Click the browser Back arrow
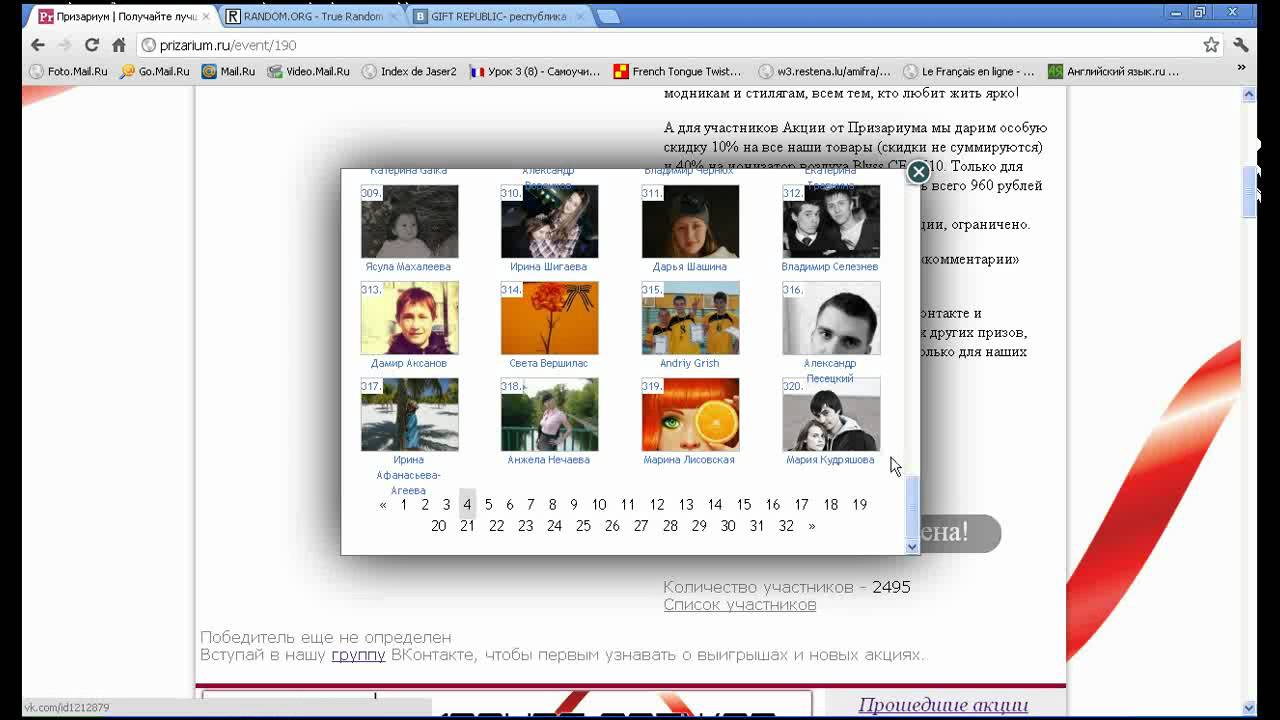1280x720 pixels. [37, 45]
